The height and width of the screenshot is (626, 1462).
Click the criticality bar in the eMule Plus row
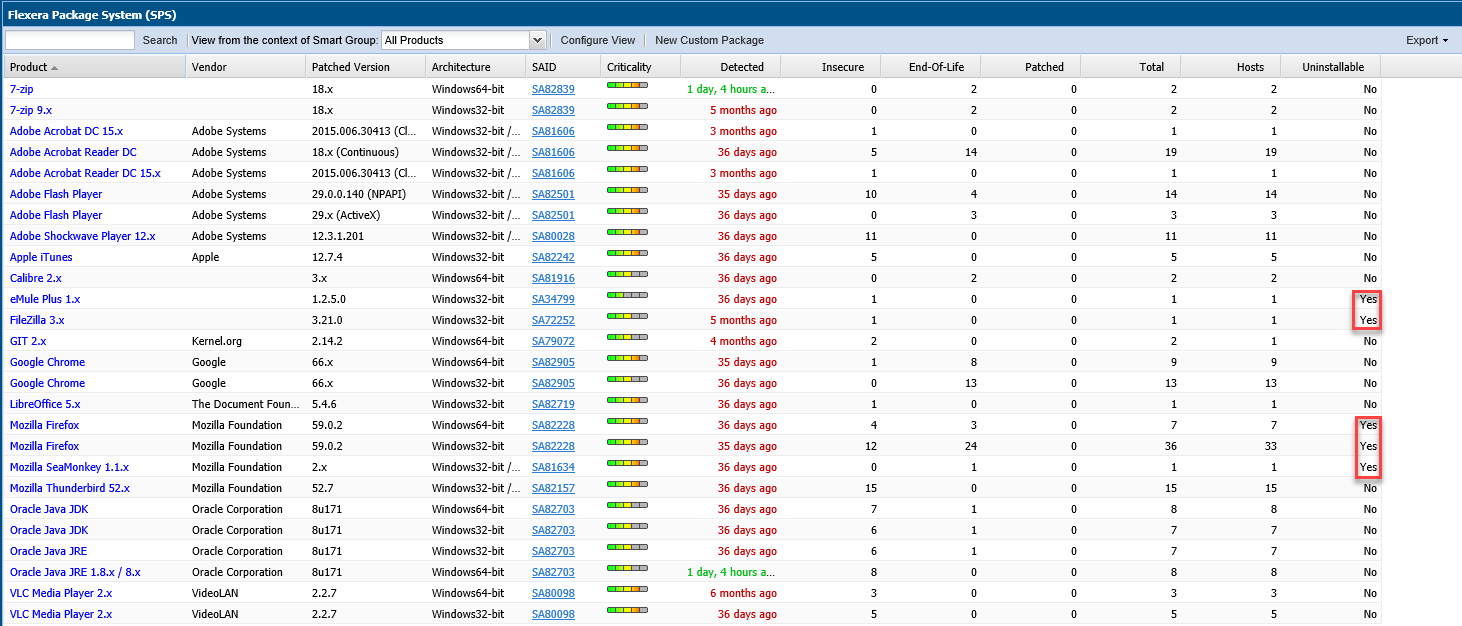point(627,296)
